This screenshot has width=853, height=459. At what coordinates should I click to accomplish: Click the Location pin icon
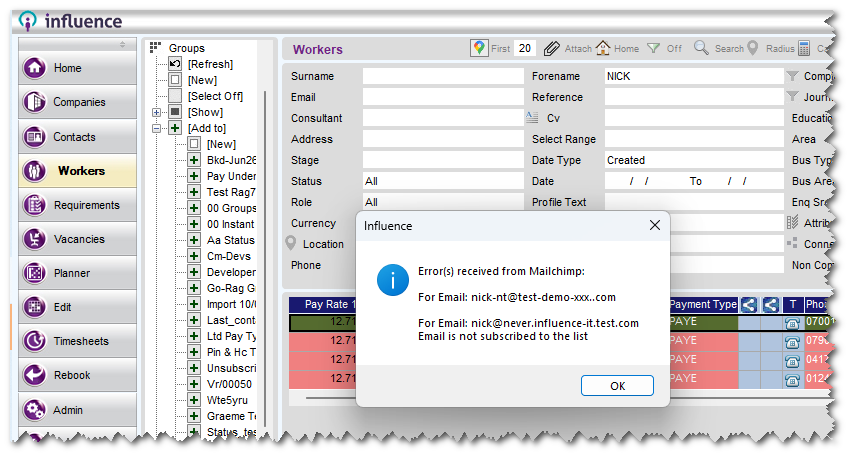coord(291,243)
